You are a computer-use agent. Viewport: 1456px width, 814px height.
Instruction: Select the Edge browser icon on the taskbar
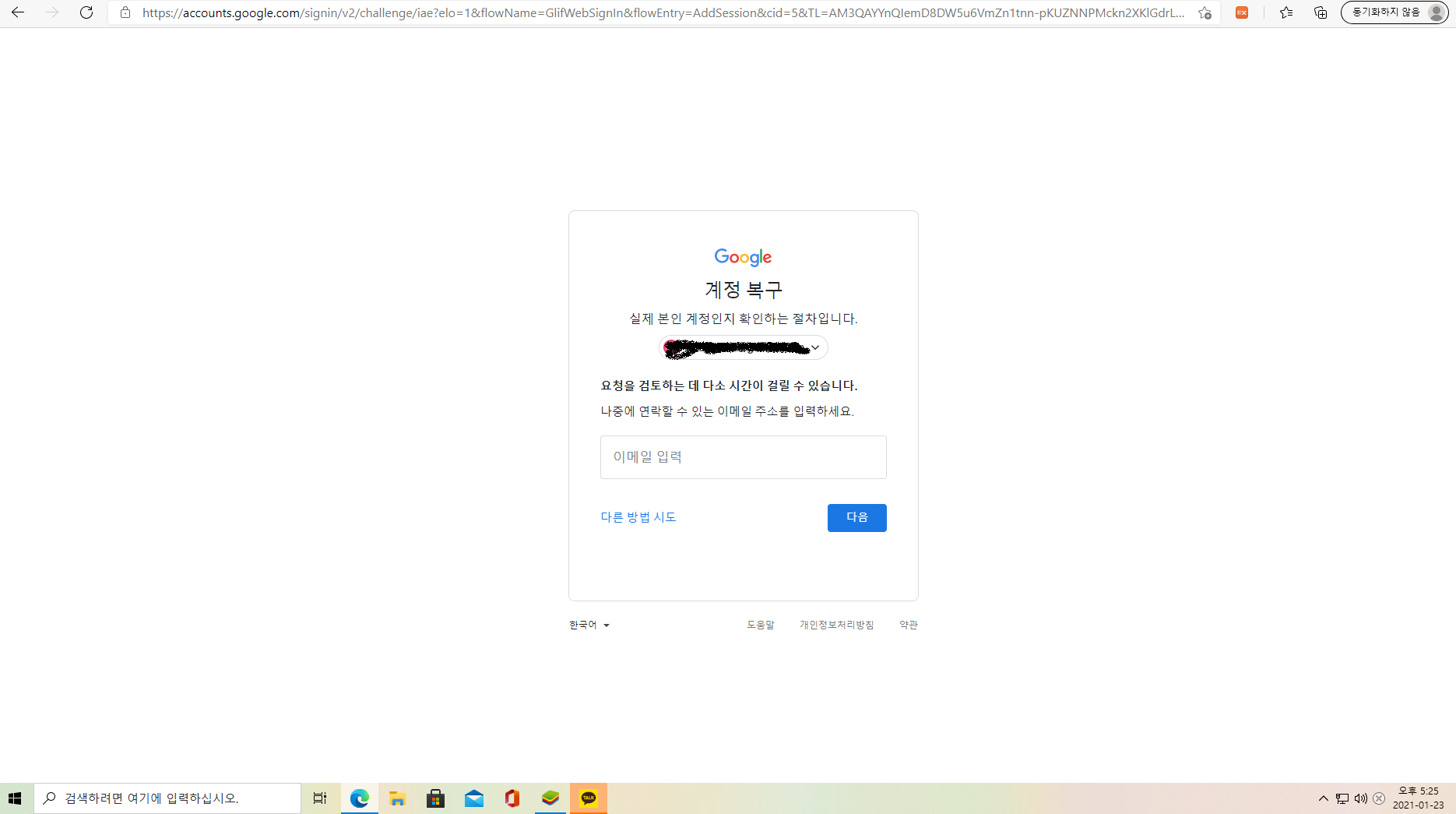359,798
